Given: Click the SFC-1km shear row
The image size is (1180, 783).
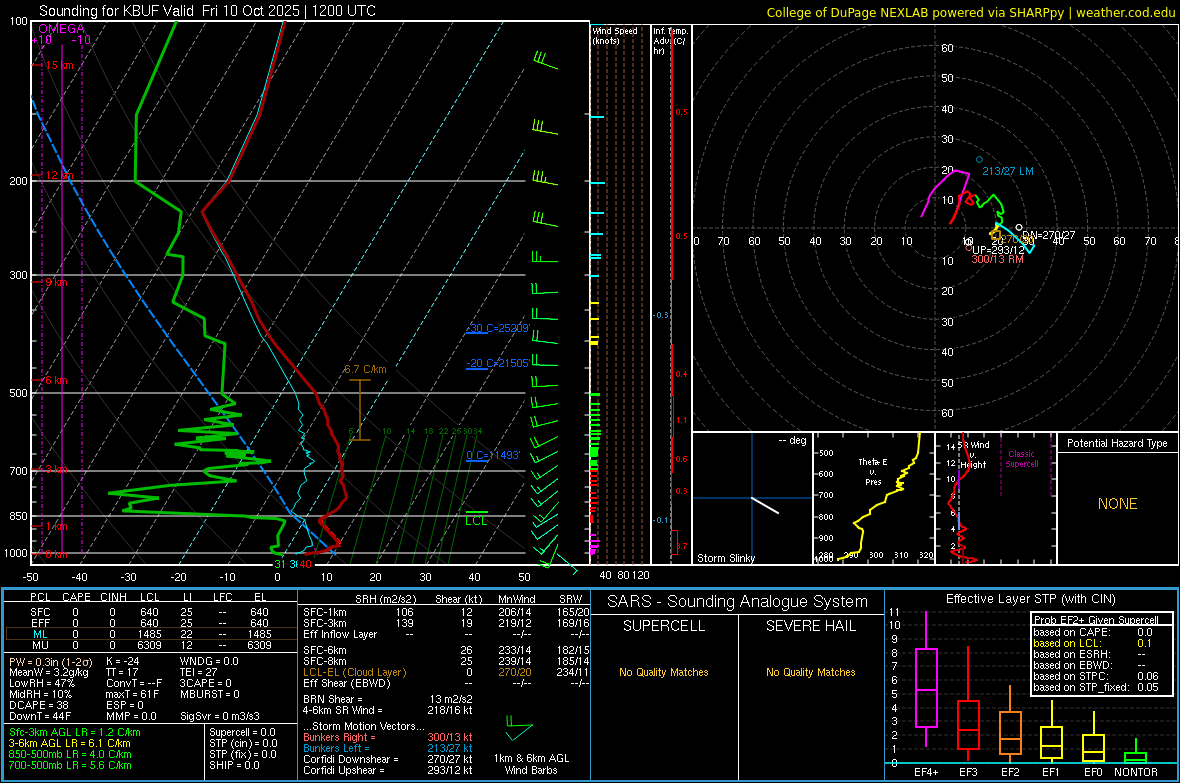Looking at the screenshot, I should point(446,613).
